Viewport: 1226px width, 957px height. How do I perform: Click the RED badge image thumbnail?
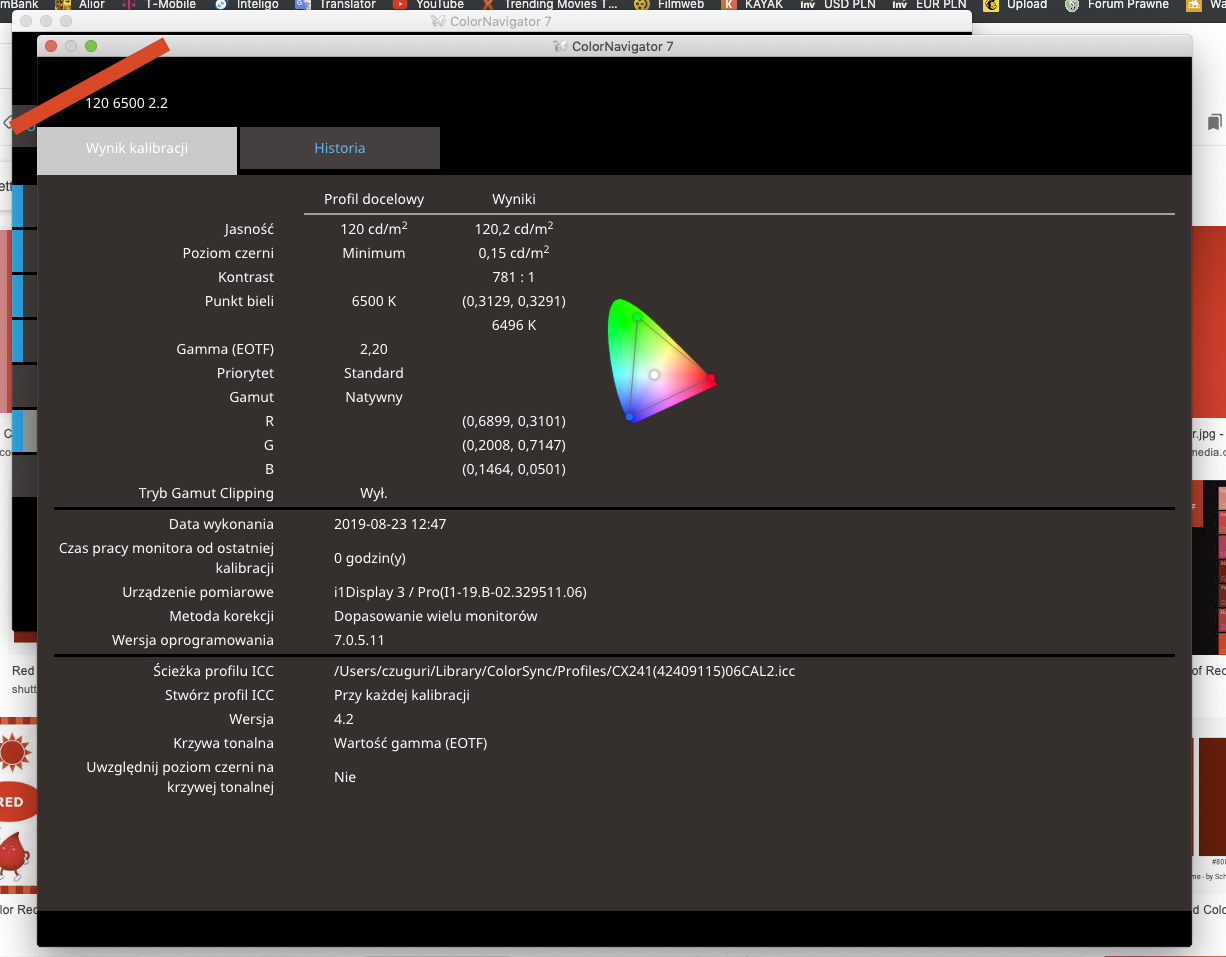coord(14,800)
